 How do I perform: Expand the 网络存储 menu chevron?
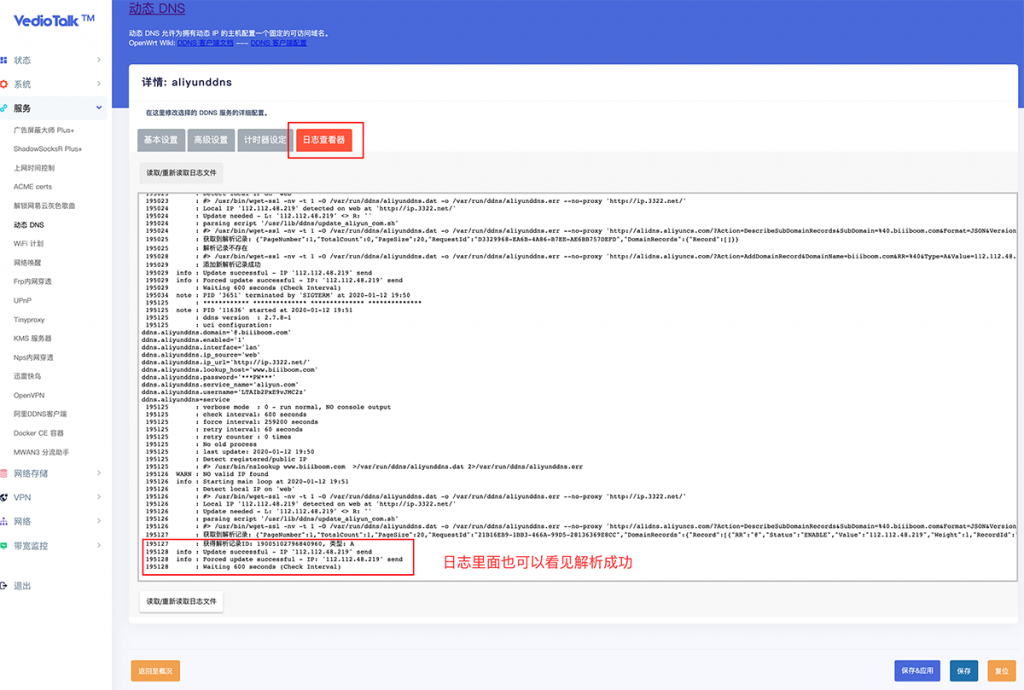98,473
